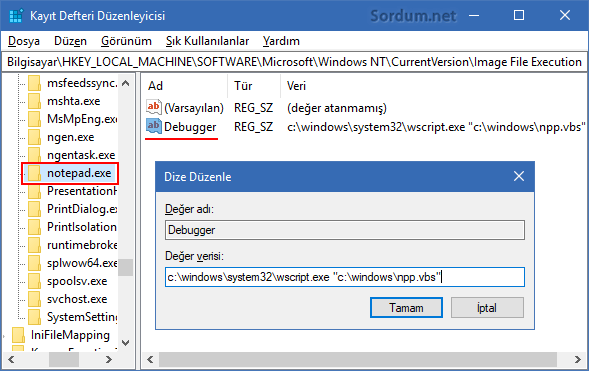Open the Sık Kullanılanlar menu

point(207,41)
